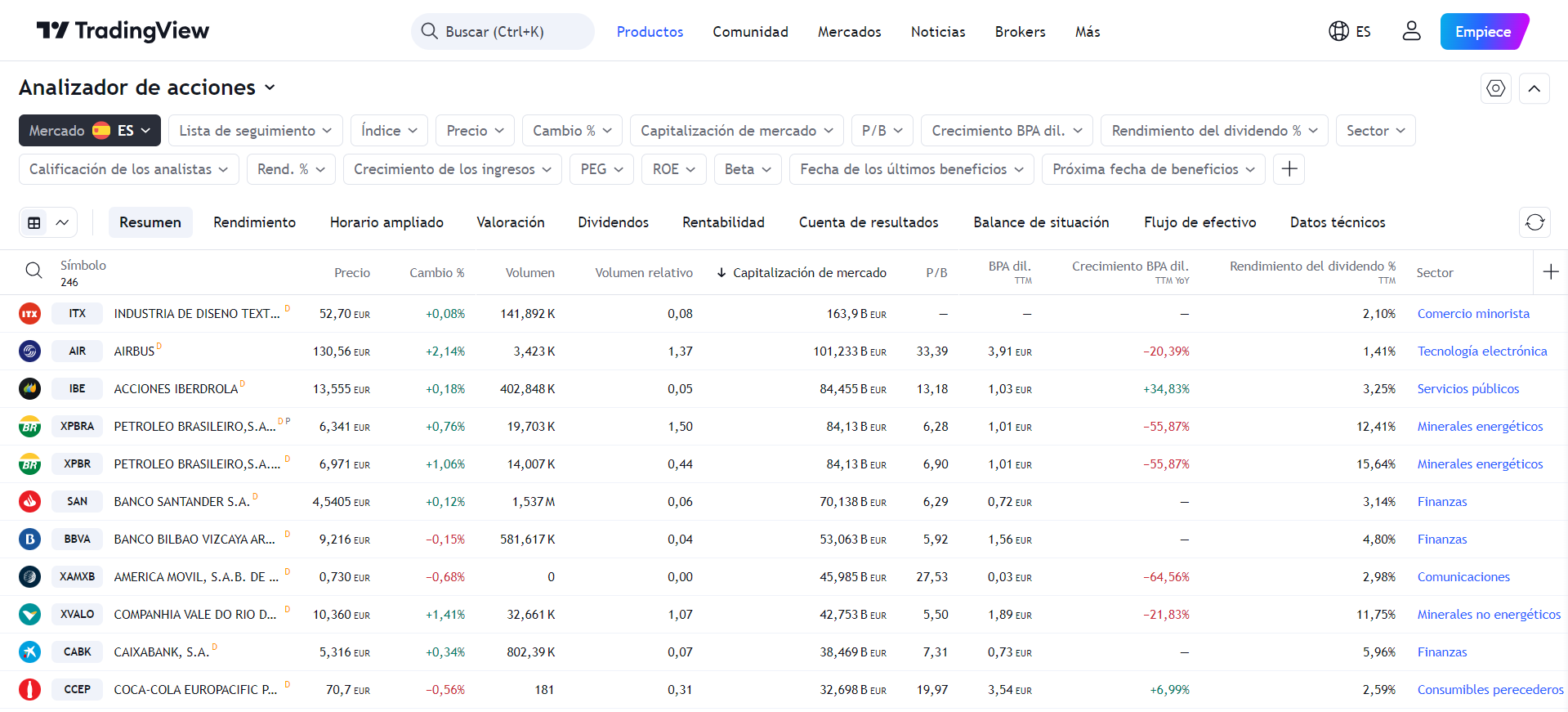The image size is (1568, 712).
Task: Switch to the Dividendos tab
Action: (x=613, y=222)
